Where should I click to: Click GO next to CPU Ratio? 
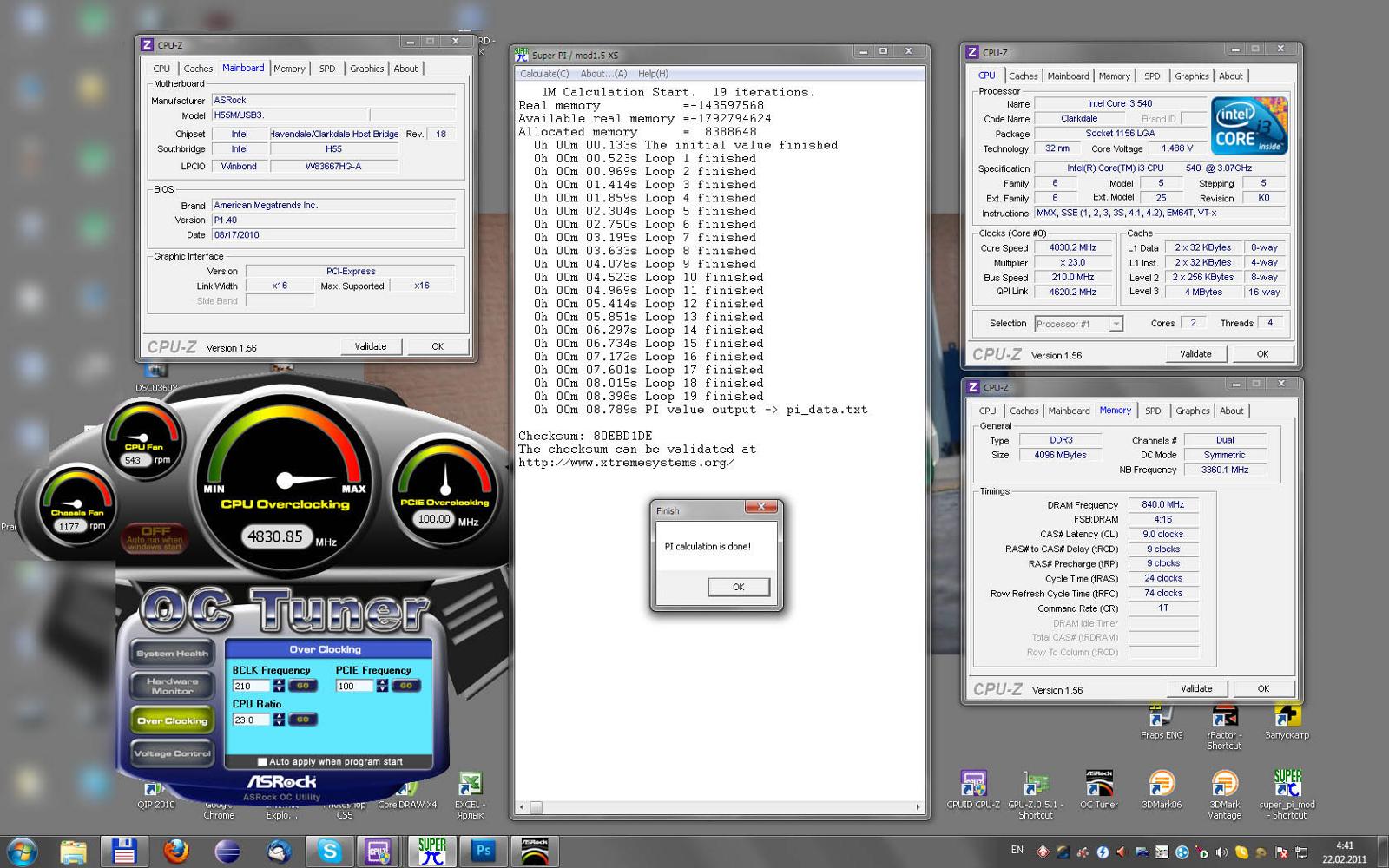tap(303, 720)
